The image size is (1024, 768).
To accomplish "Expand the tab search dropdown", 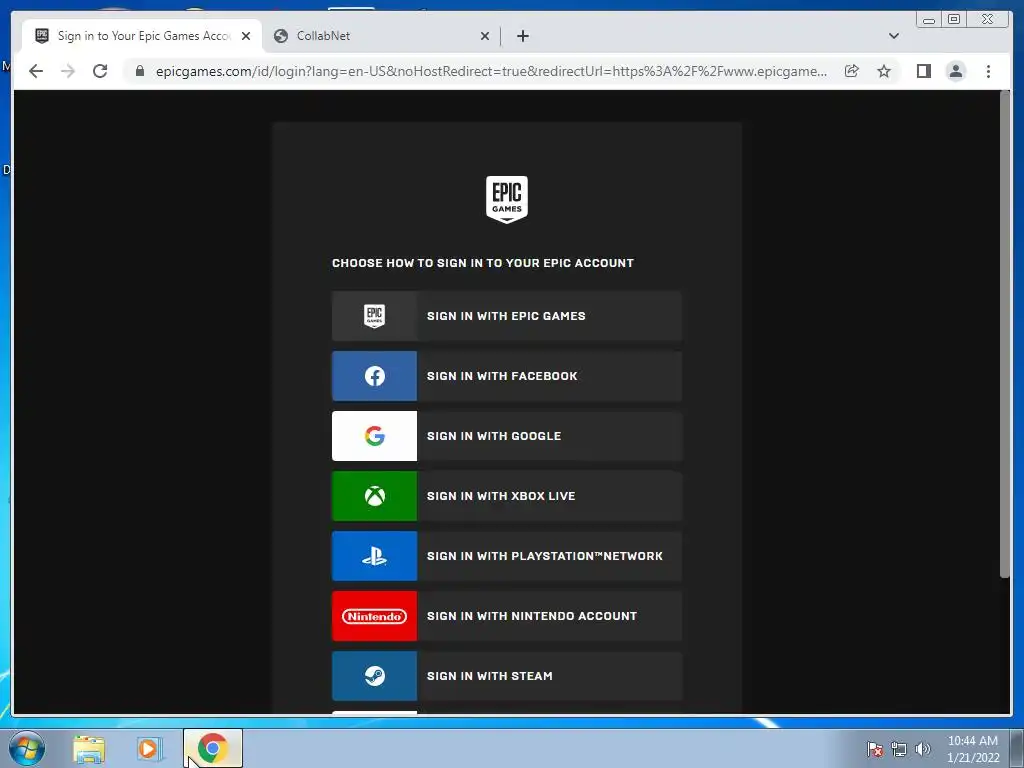I will coord(894,36).
